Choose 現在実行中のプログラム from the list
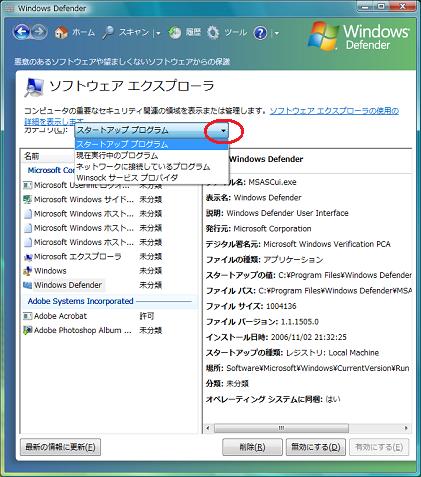This screenshot has height=477, width=421. click(x=152, y=156)
